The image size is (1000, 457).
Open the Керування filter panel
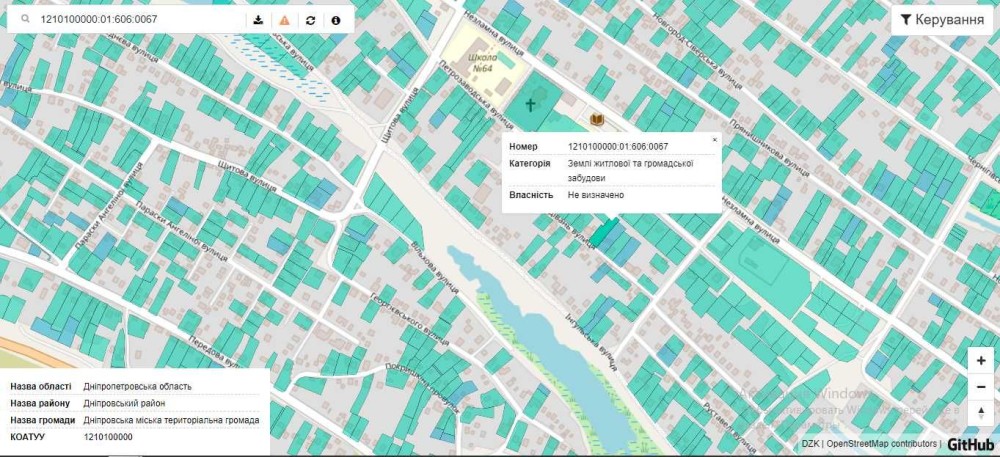pyautogui.click(x=942, y=19)
